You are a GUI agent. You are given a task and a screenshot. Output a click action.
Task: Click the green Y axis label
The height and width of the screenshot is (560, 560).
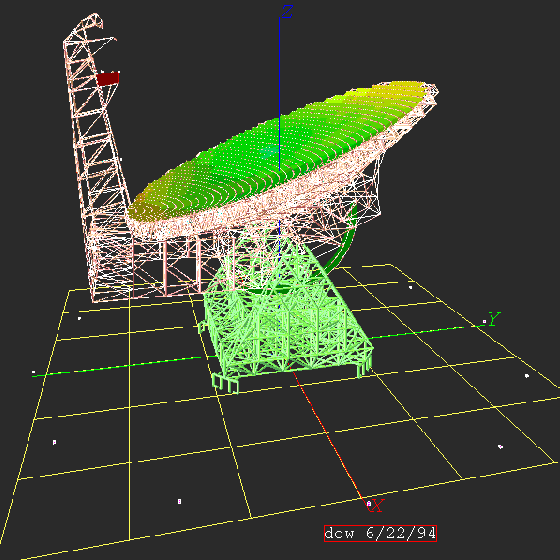(x=494, y=319)
